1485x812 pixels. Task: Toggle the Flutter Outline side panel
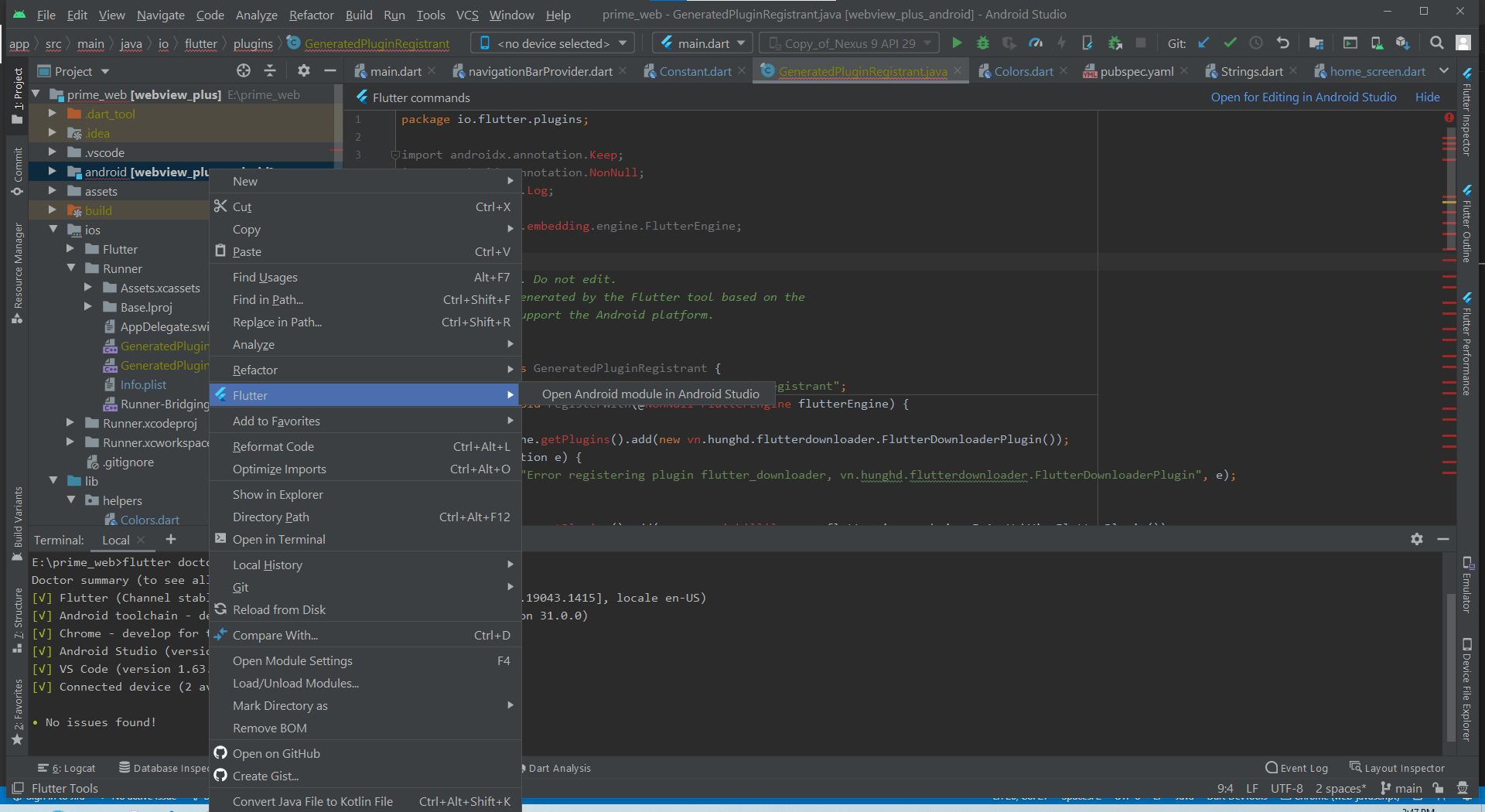point(1466,224)
